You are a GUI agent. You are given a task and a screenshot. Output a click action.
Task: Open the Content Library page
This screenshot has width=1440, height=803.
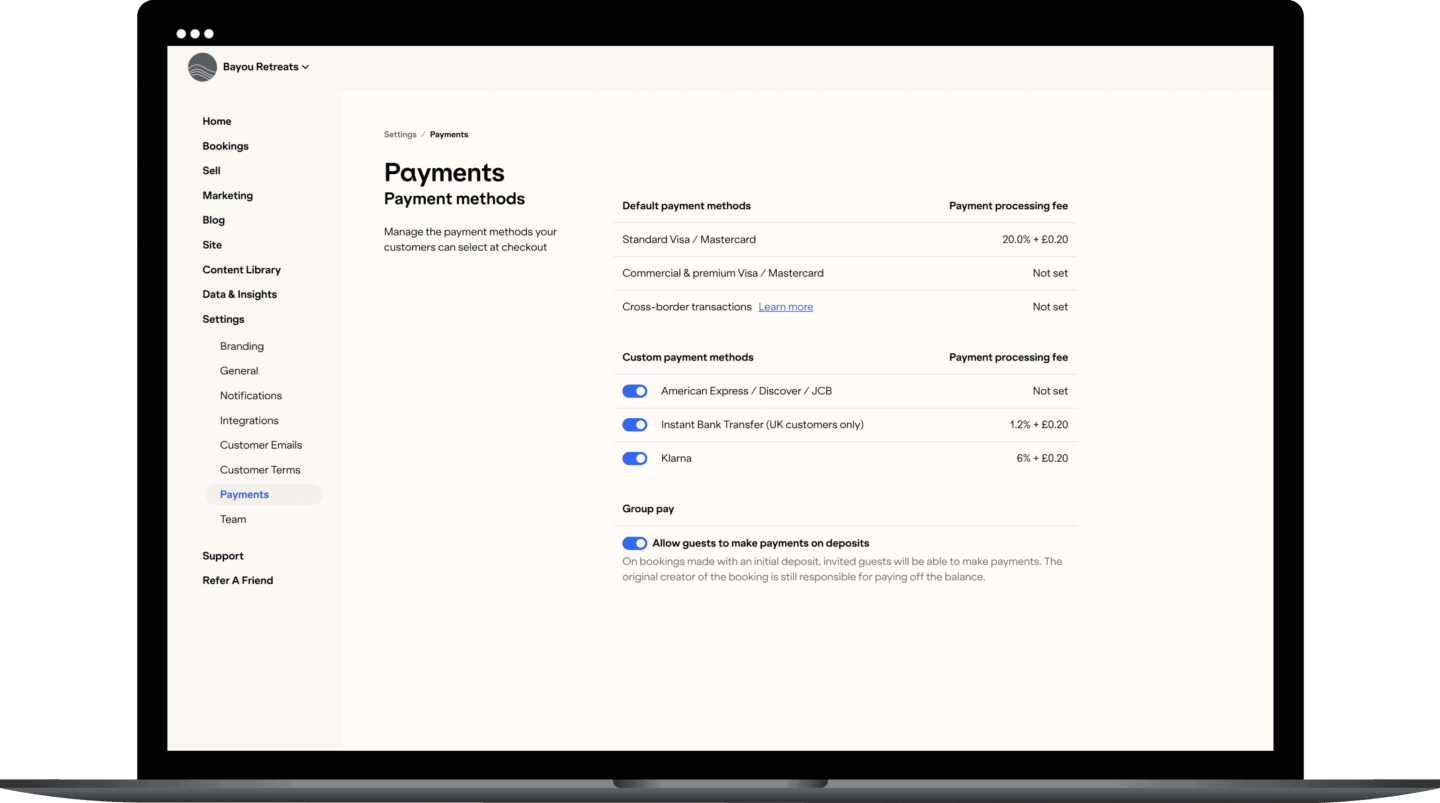click(x=241, y=270)
